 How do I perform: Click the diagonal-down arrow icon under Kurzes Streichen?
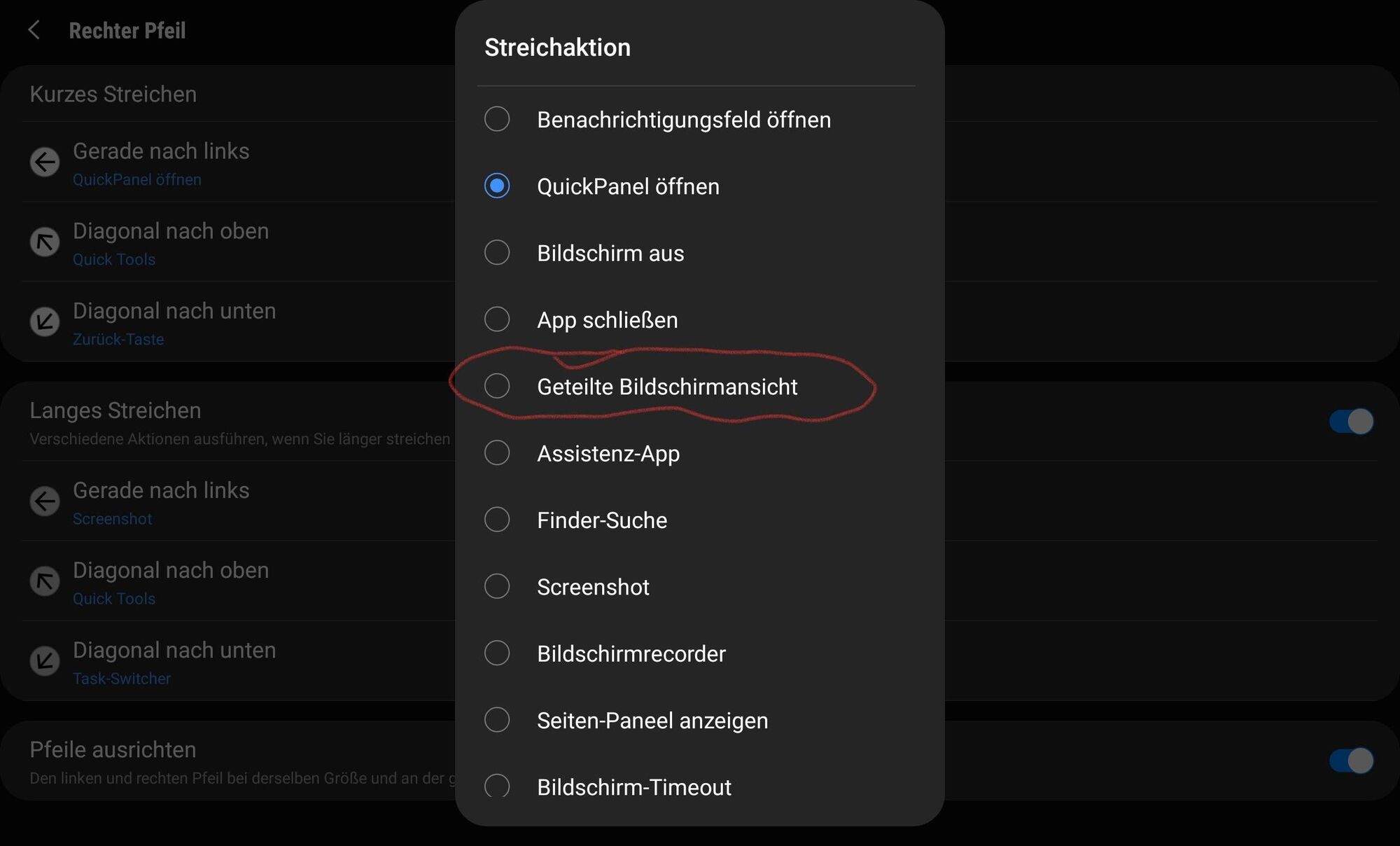pos(45,322)
